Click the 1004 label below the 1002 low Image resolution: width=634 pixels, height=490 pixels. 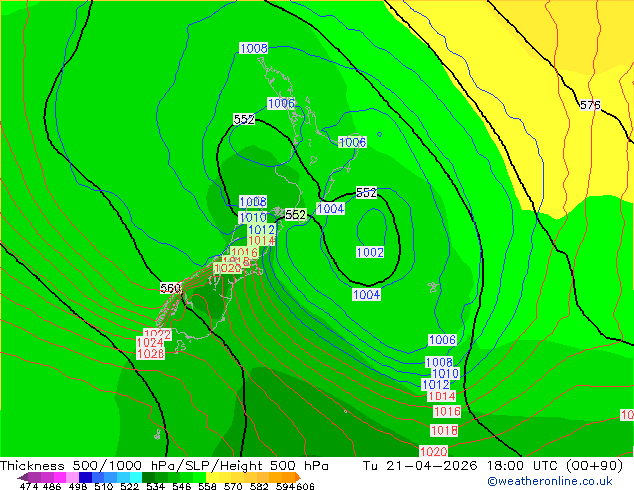pyautogui.click(x=367, y=294)
